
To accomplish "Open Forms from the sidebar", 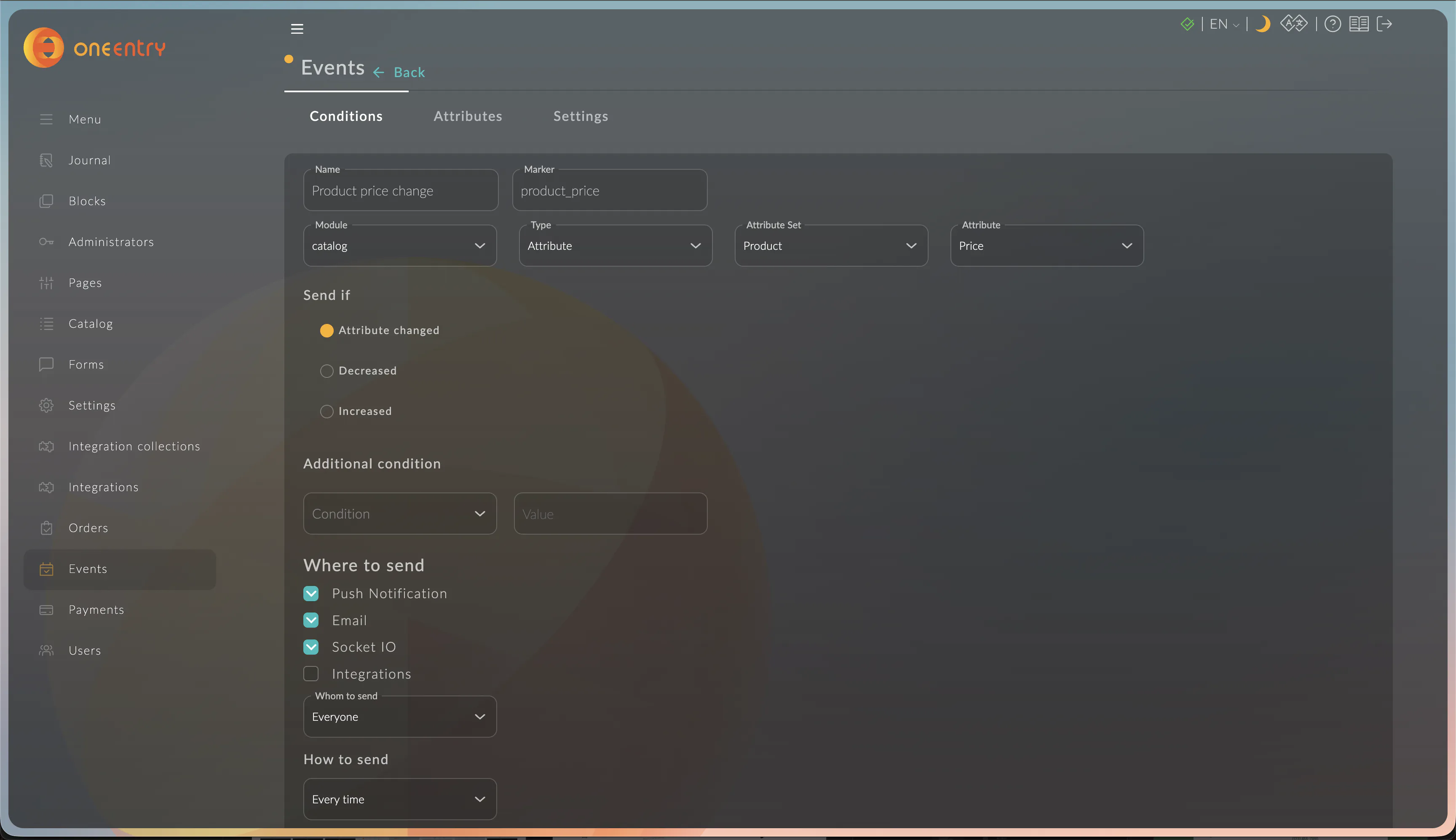I will 86,365.
